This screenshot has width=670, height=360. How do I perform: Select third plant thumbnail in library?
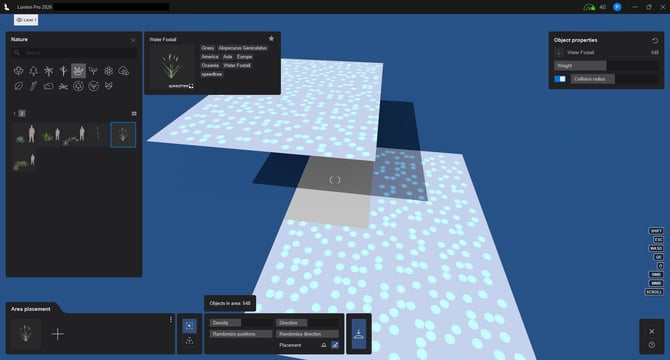[74, 135]
